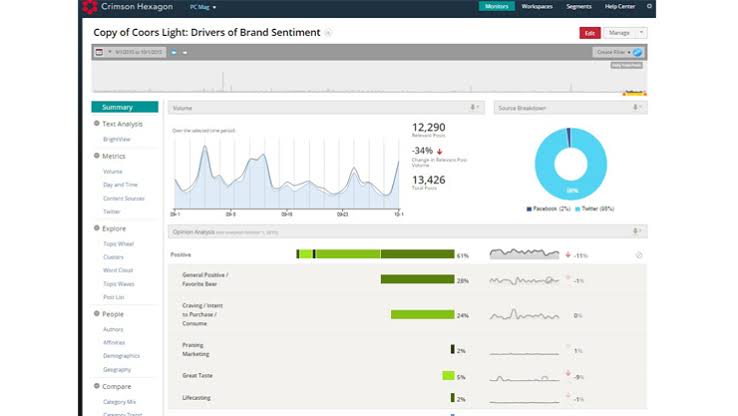The image size is (738, 416).
Task: Collapse the People section
Action: [x=96, y=313]
